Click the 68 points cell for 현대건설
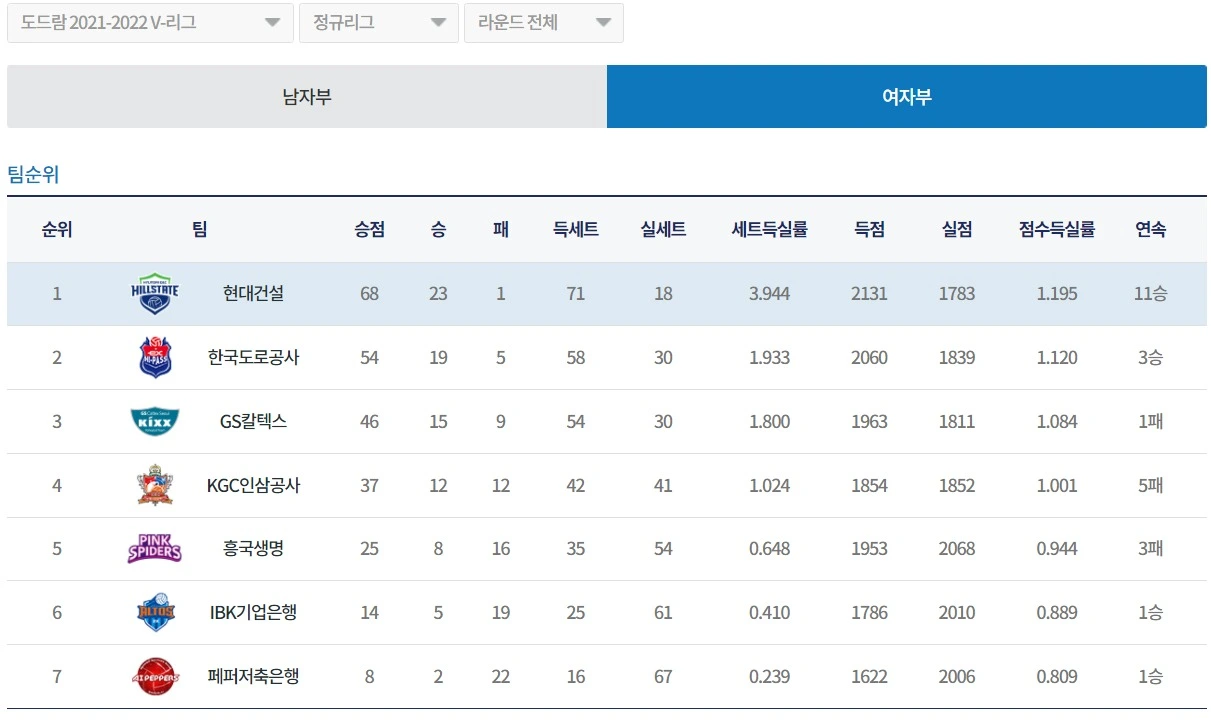 pos(369,294)
